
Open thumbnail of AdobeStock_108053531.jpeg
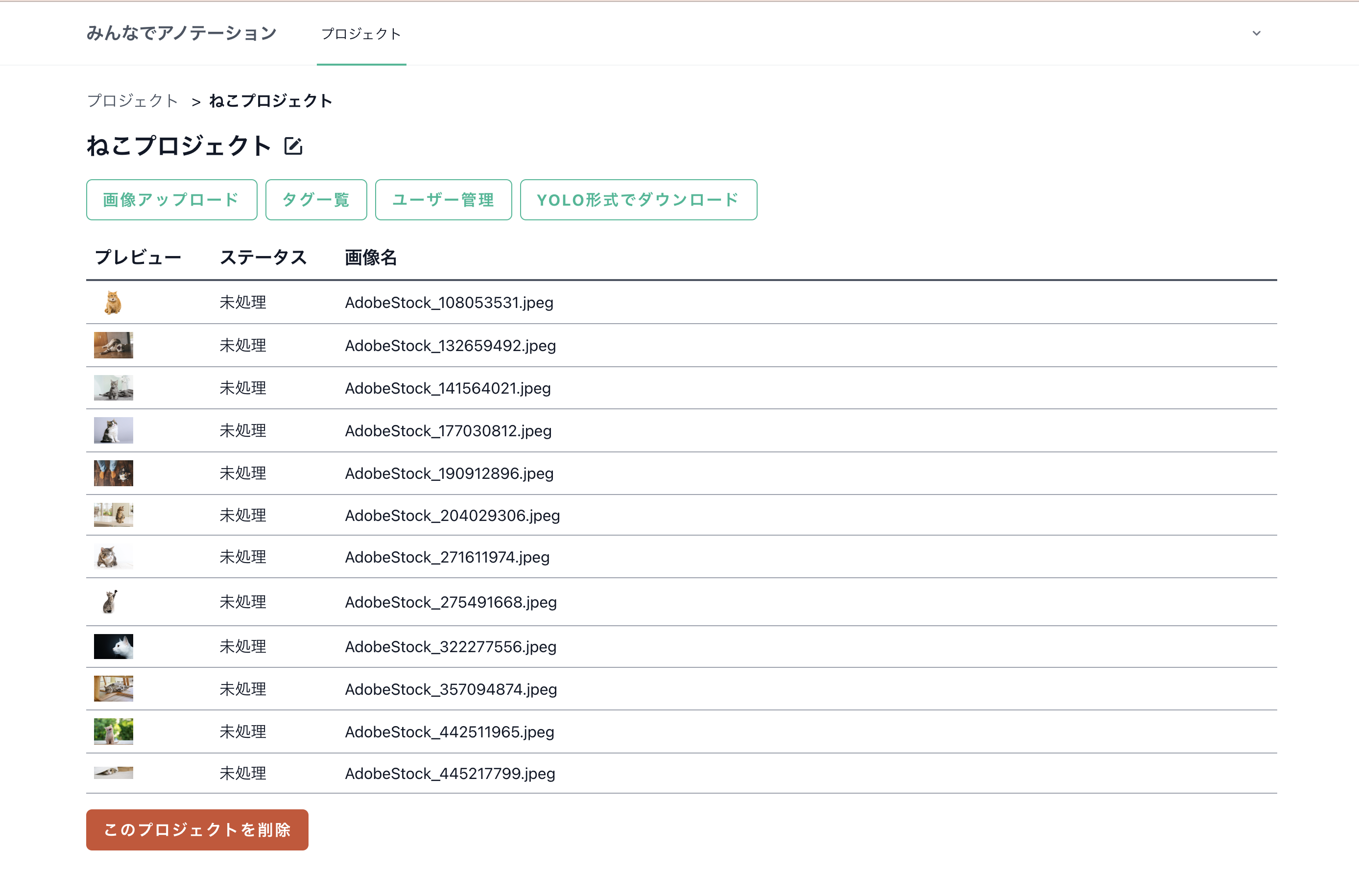113,302
